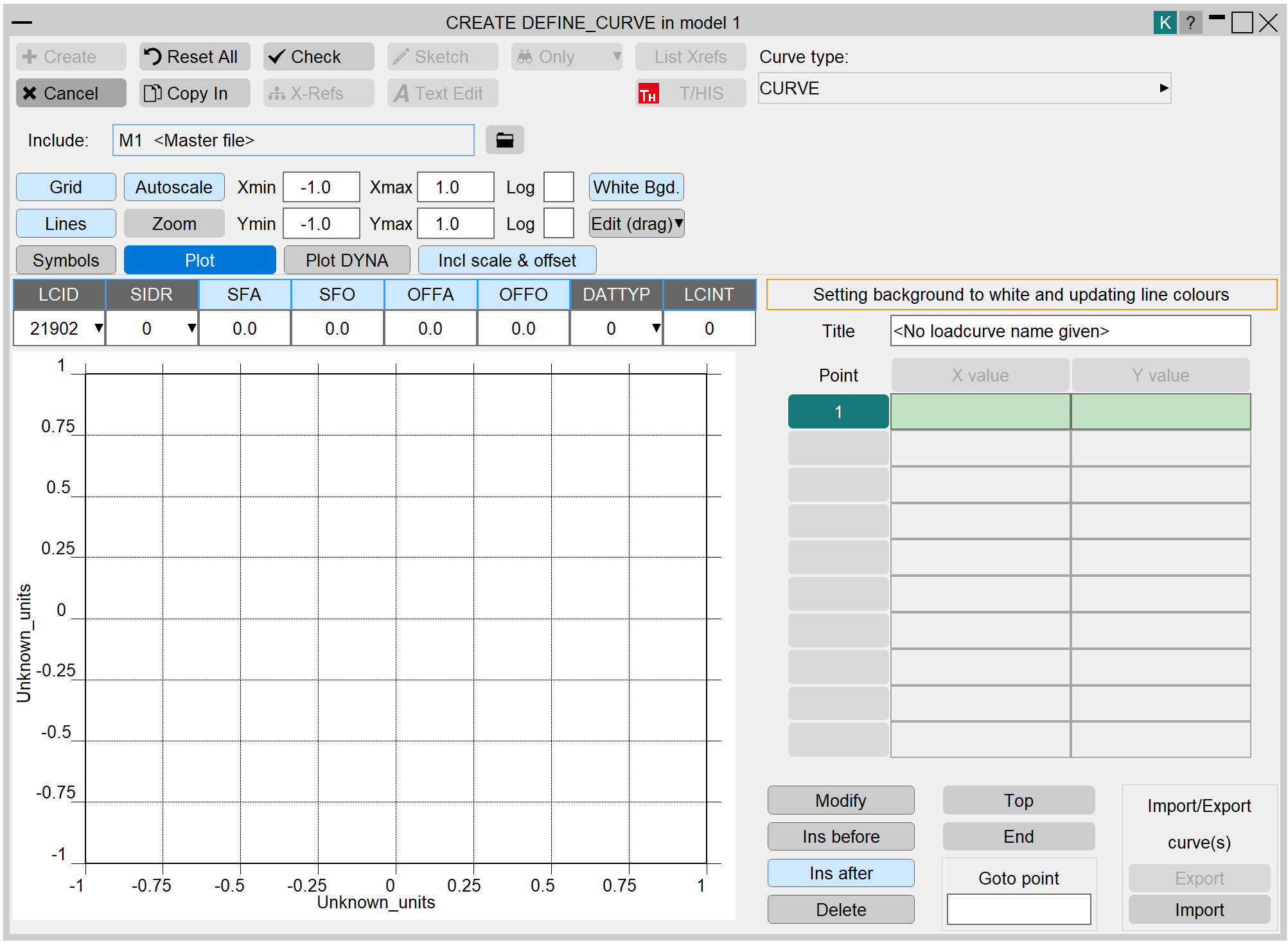Click the red T/HIS icon
The height and width of the screenshot is (943, 1288).
click(648, 94)
